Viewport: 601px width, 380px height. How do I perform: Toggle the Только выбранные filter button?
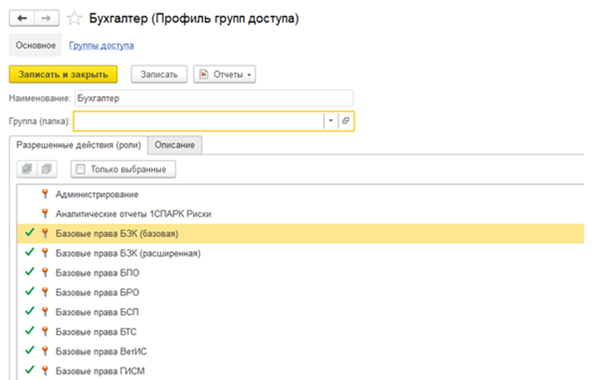click(x=123, y=169)
